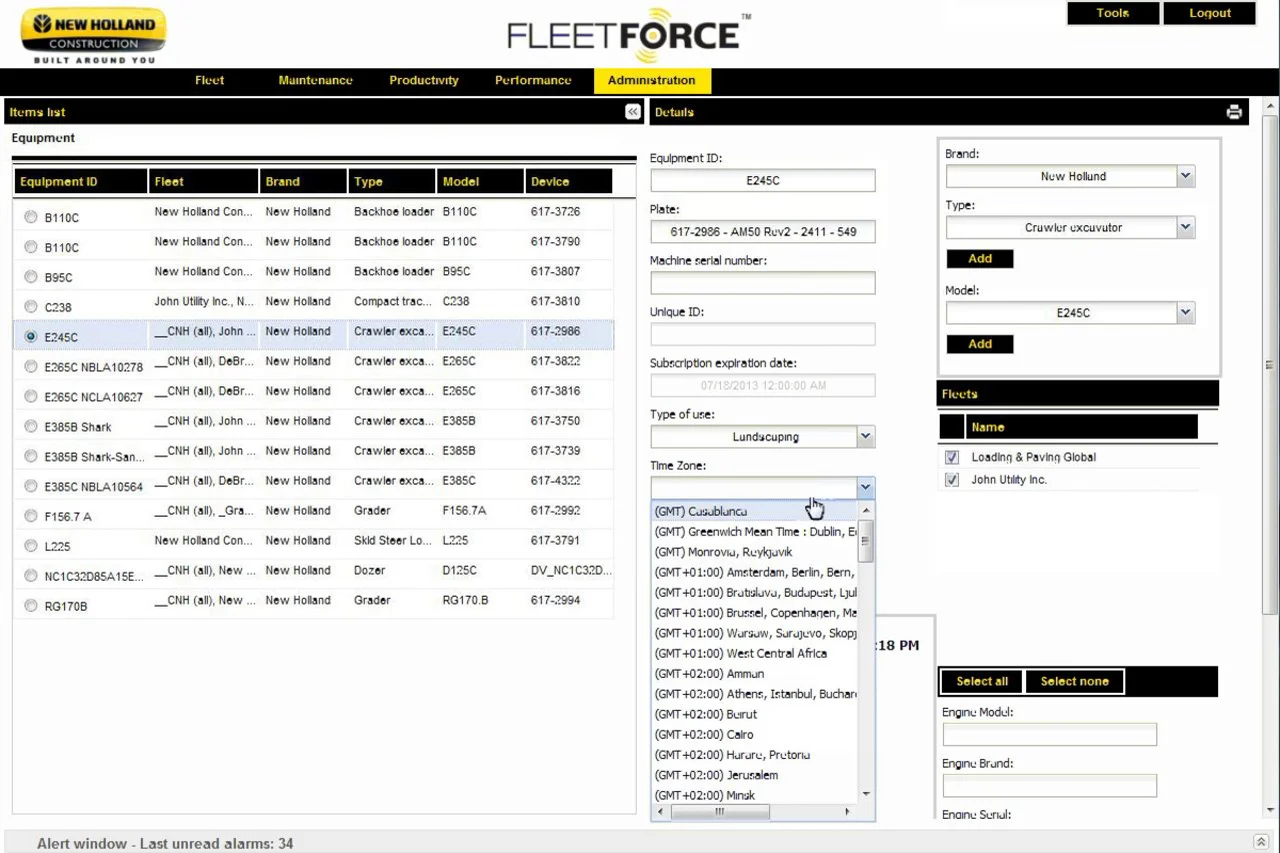Uncheck the Loading & Paving Global fleet
The image size is (1280, 853).
tap(952, 457)
